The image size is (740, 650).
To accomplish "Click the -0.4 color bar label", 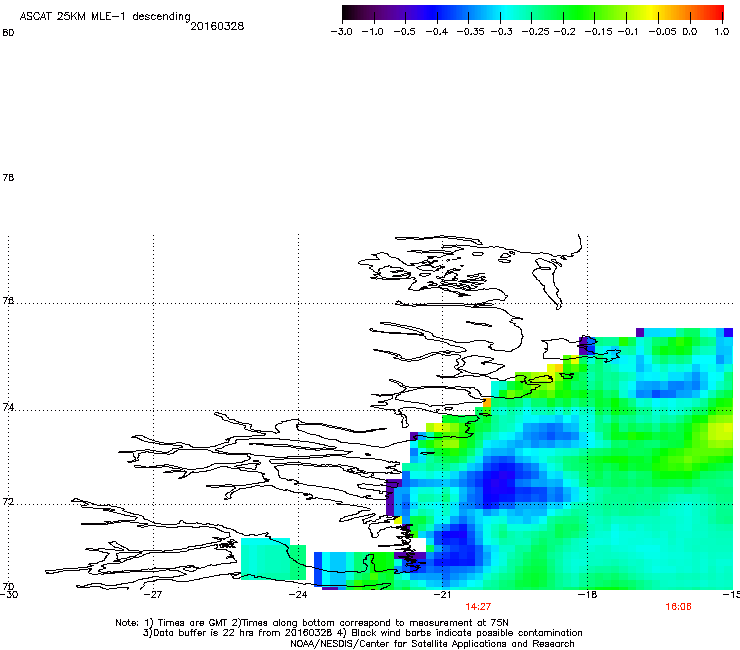I will pyautogui.click(x=437, y=32).
